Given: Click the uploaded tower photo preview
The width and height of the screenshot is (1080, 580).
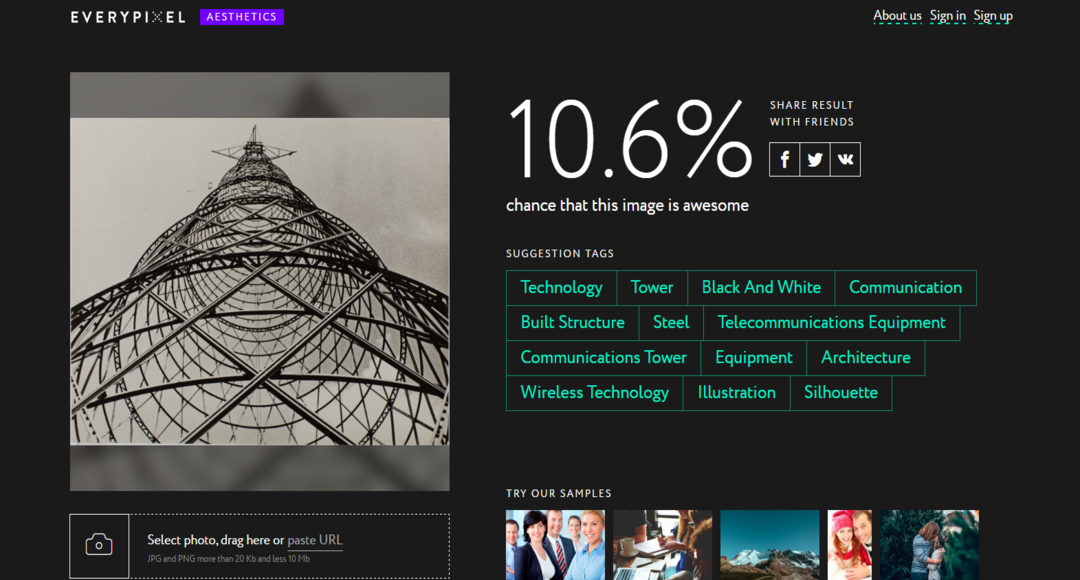Looking at the screenshot, I should click(x=259, y=281).
